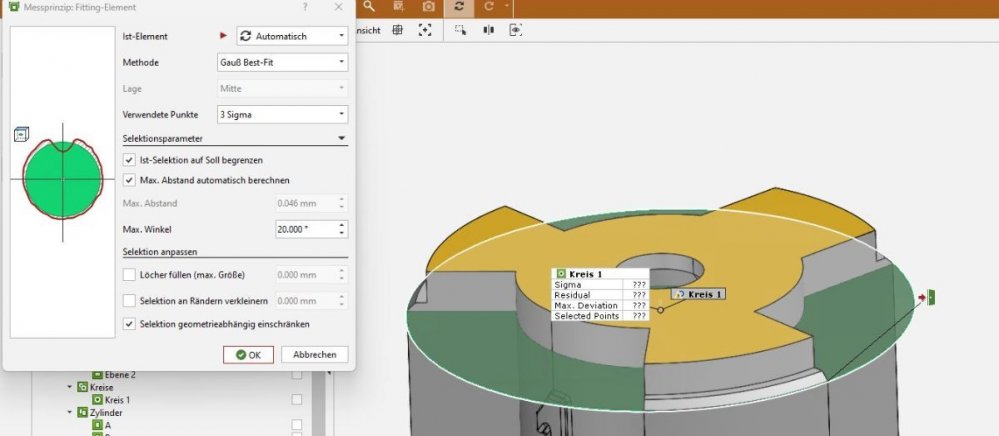The width and height of the screenshot is (999, 436).
Task: Toggle 'Max. Abstand automatisch berechnen' checkbox
Action: (x=129, y=181)
